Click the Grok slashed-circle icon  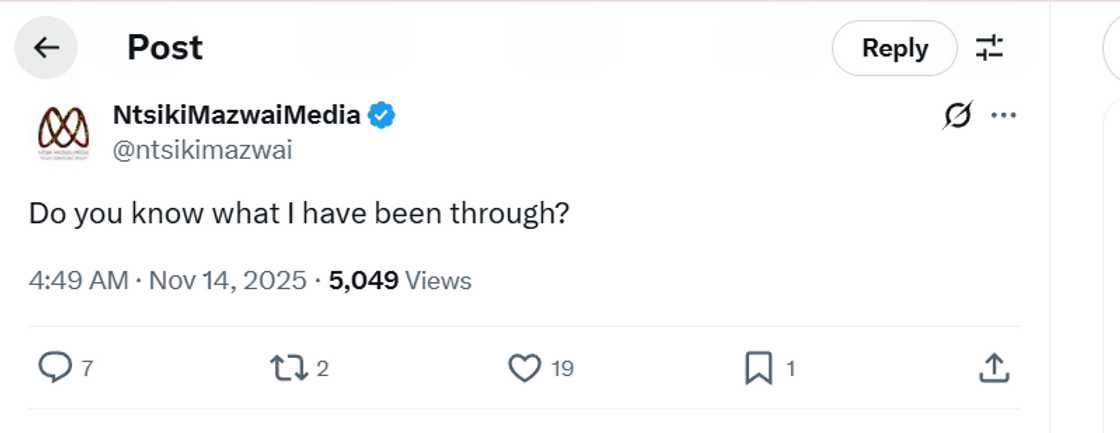[x=956, y=116]
